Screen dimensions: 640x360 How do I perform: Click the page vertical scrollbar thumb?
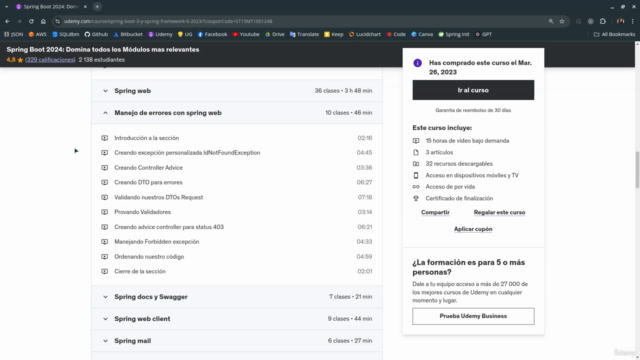tap(637, 169)
